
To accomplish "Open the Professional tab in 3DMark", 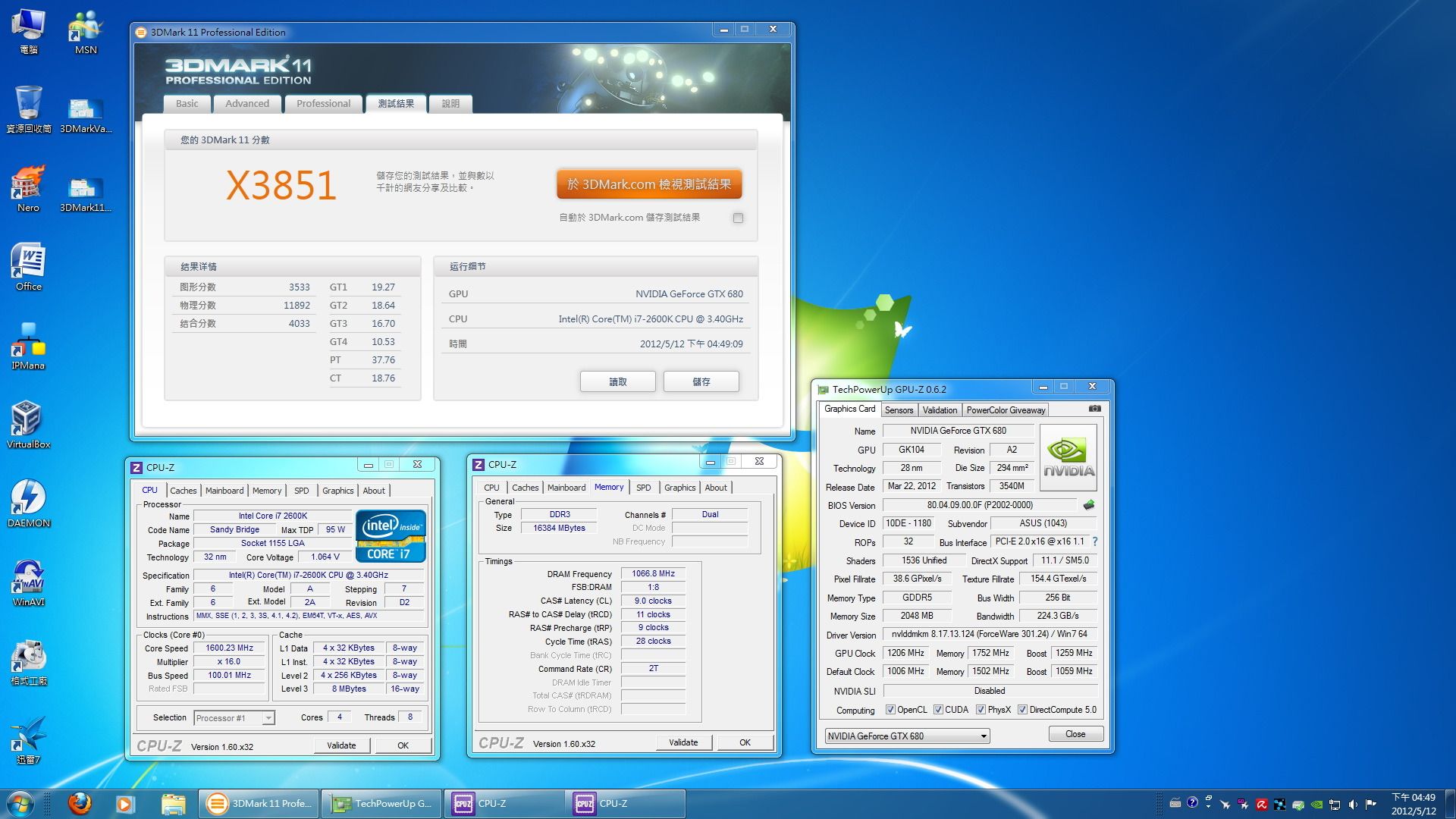I will point(323,104).
